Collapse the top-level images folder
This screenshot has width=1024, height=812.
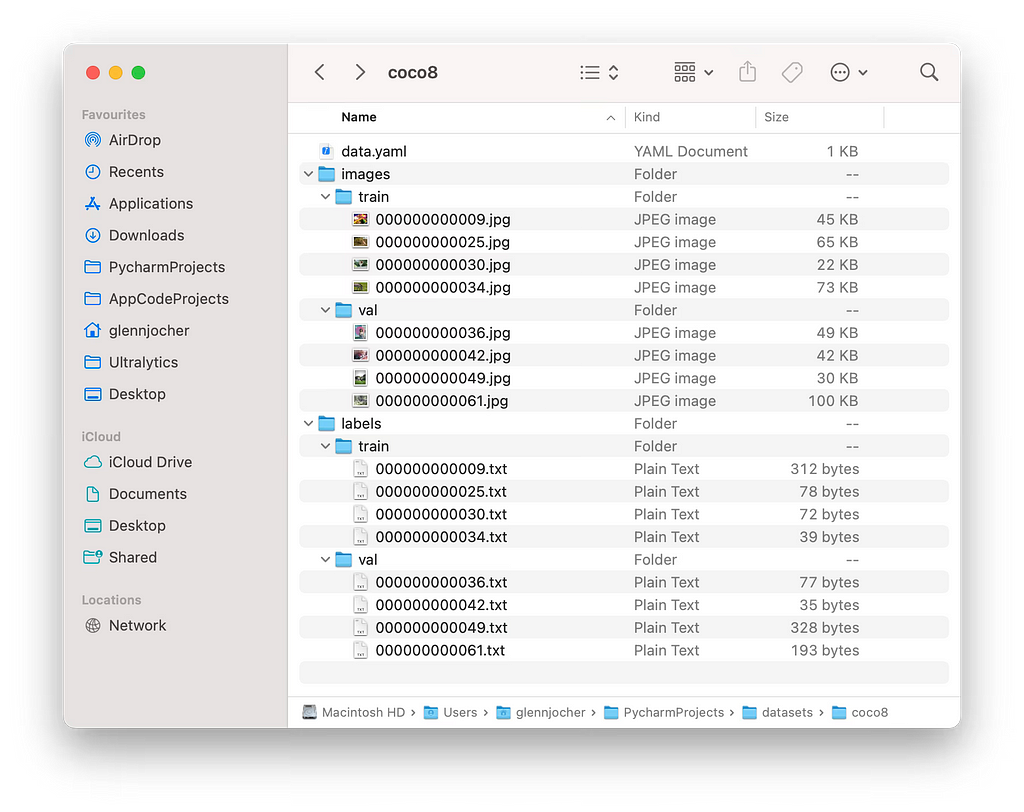308,174
